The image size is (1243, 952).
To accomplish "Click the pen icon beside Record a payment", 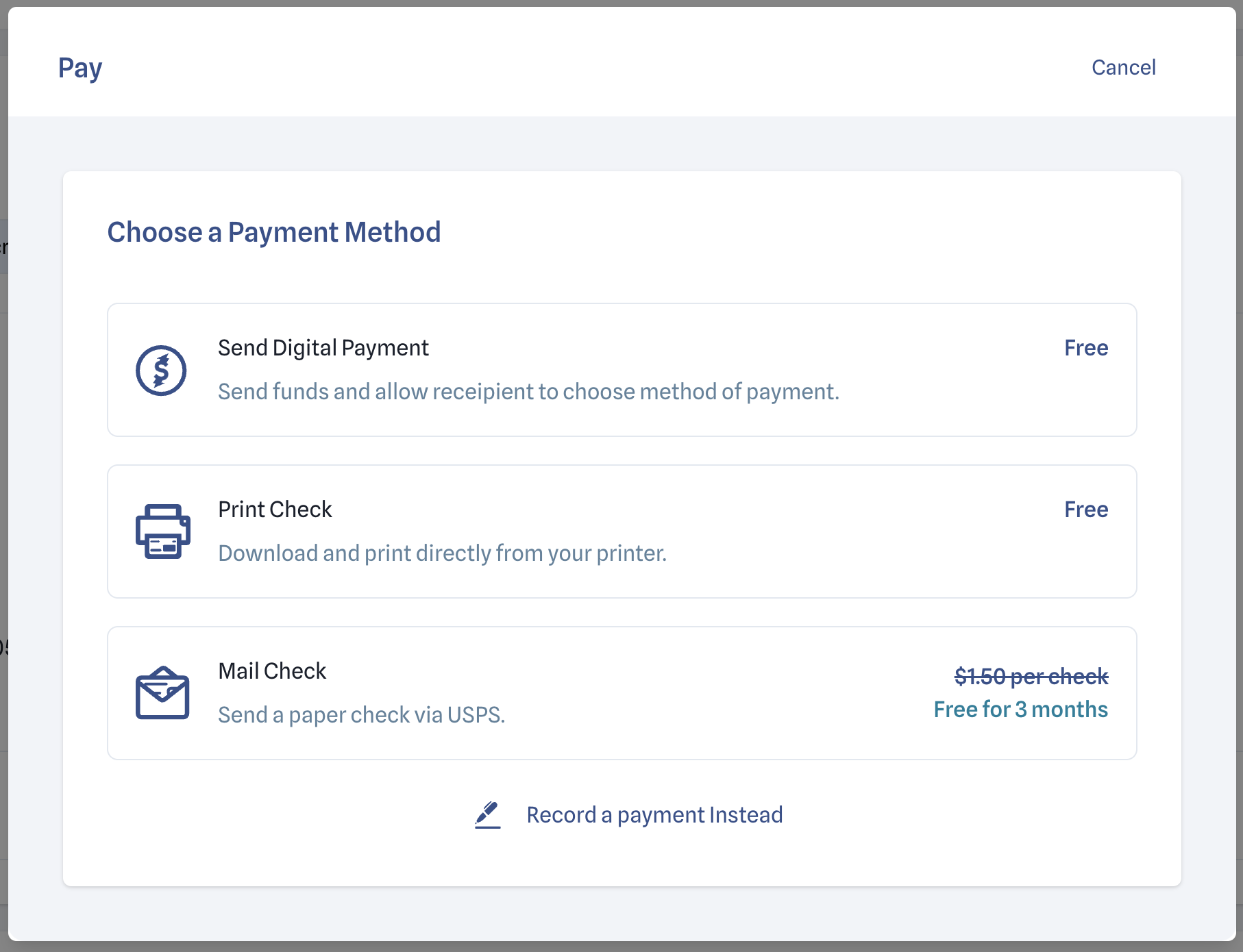I will click(487, 814).
